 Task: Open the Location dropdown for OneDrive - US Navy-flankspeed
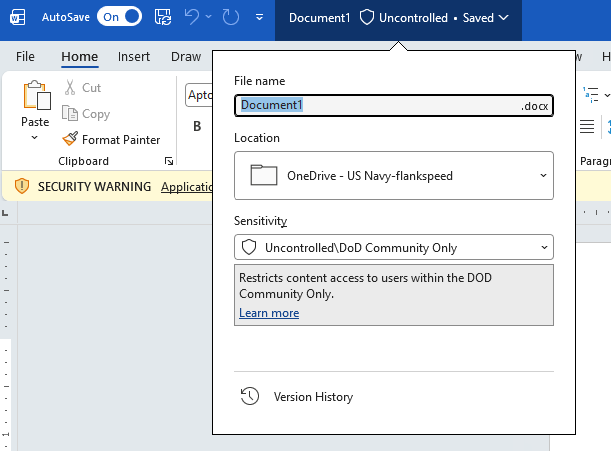pos(394,175)
